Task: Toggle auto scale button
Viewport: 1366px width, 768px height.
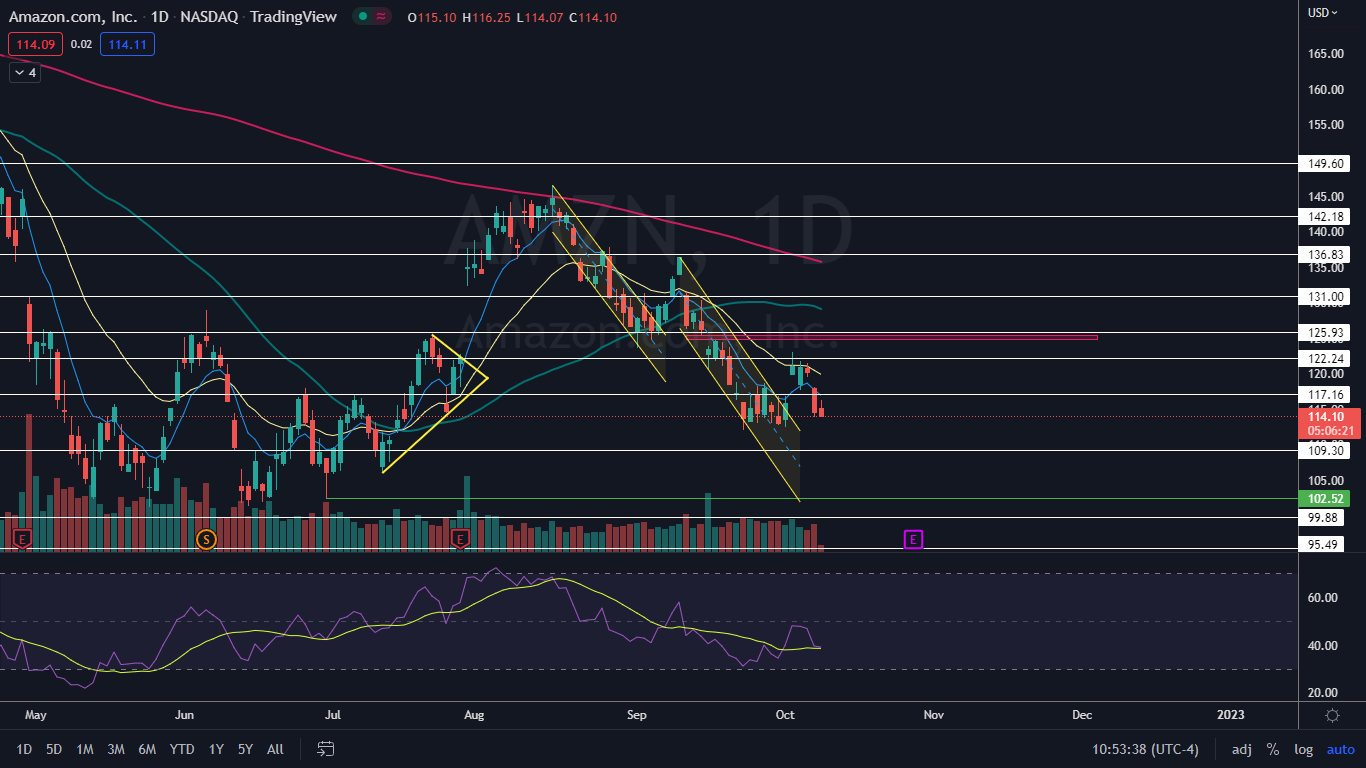Action: [1340, 749]
